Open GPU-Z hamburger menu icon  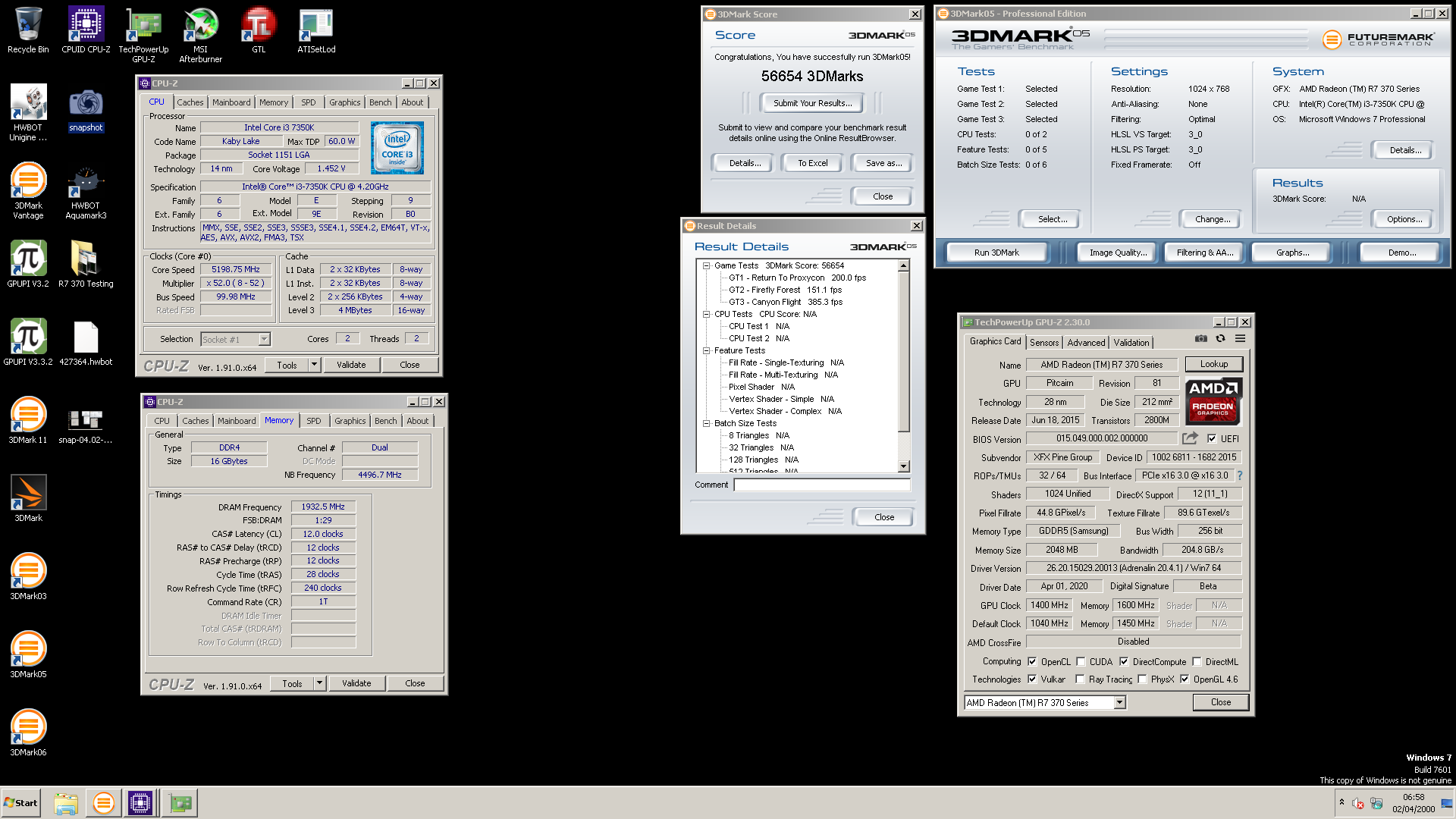click(1240, 339)
